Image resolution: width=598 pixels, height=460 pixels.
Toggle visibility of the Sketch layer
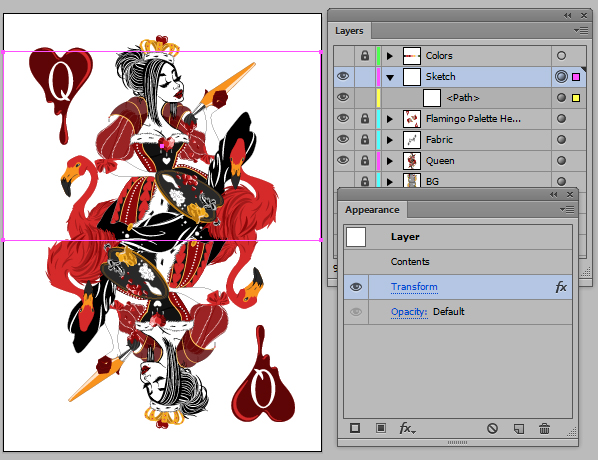(343, 76)
